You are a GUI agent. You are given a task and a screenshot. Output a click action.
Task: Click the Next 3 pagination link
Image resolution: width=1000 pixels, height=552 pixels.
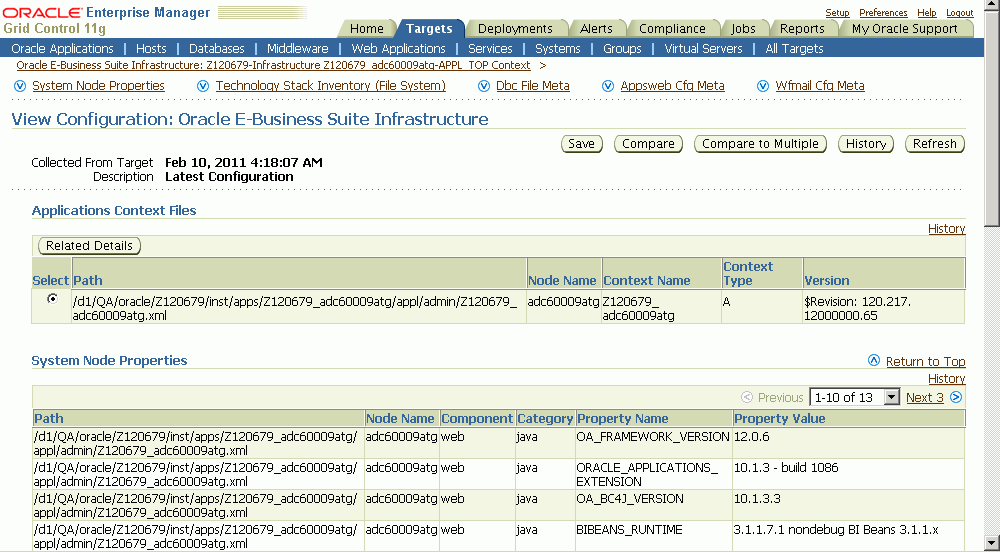pyautogui.click(x=925, y=397)
